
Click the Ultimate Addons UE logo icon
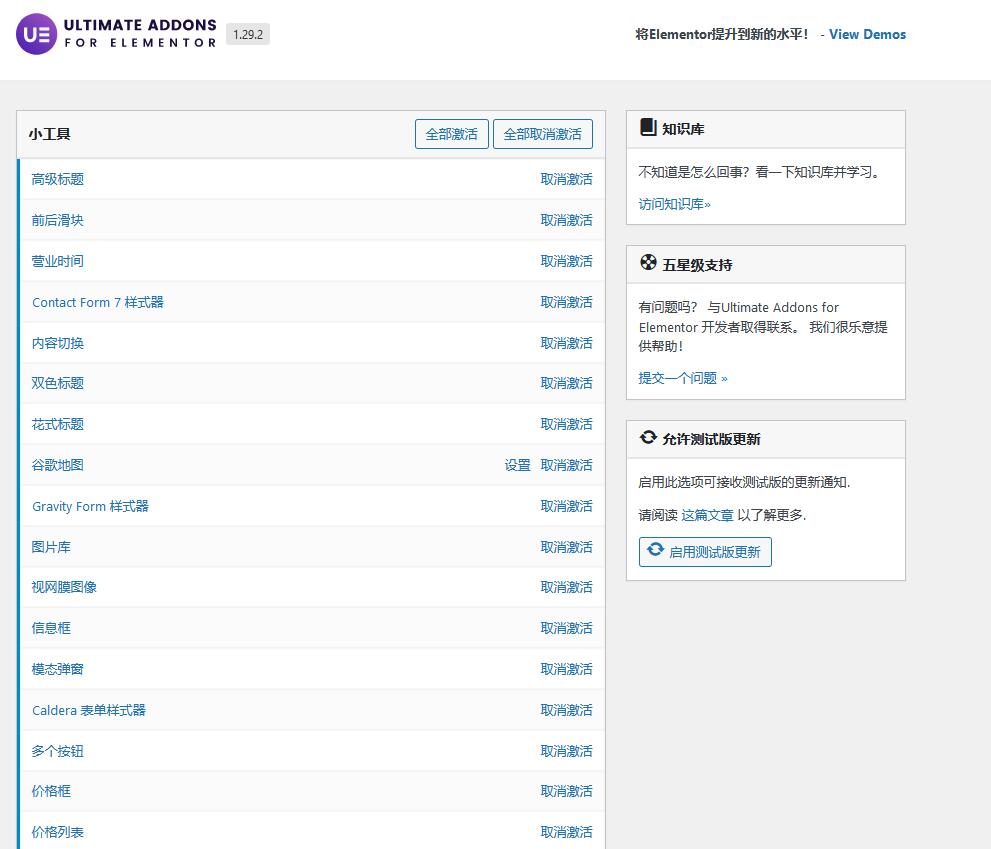coord(36,34)
